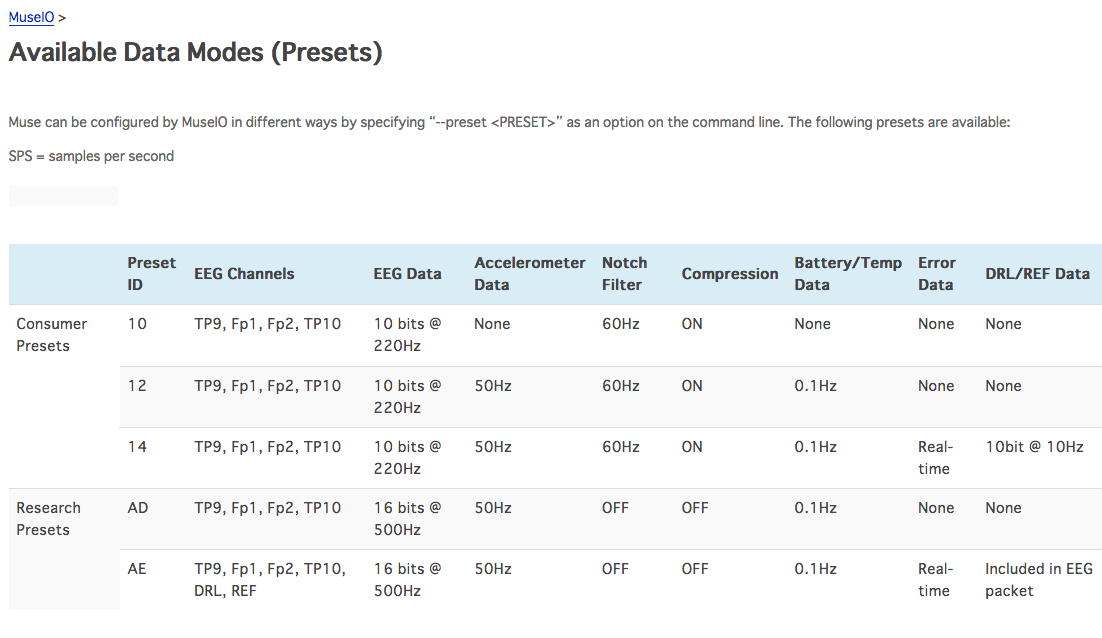Select the Preset ID column header
Screen dimensions: 1102x638
point(151,273)
